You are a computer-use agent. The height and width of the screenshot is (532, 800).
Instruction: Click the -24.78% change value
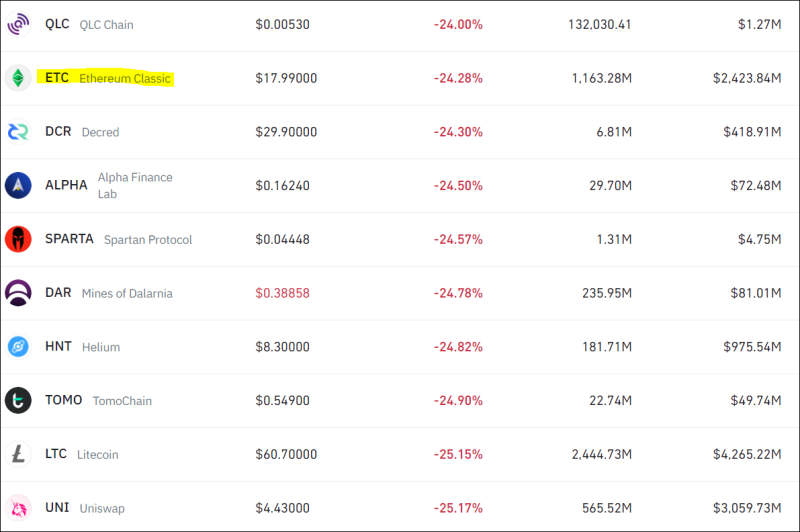pyautogui.click(x=458, y=293)
